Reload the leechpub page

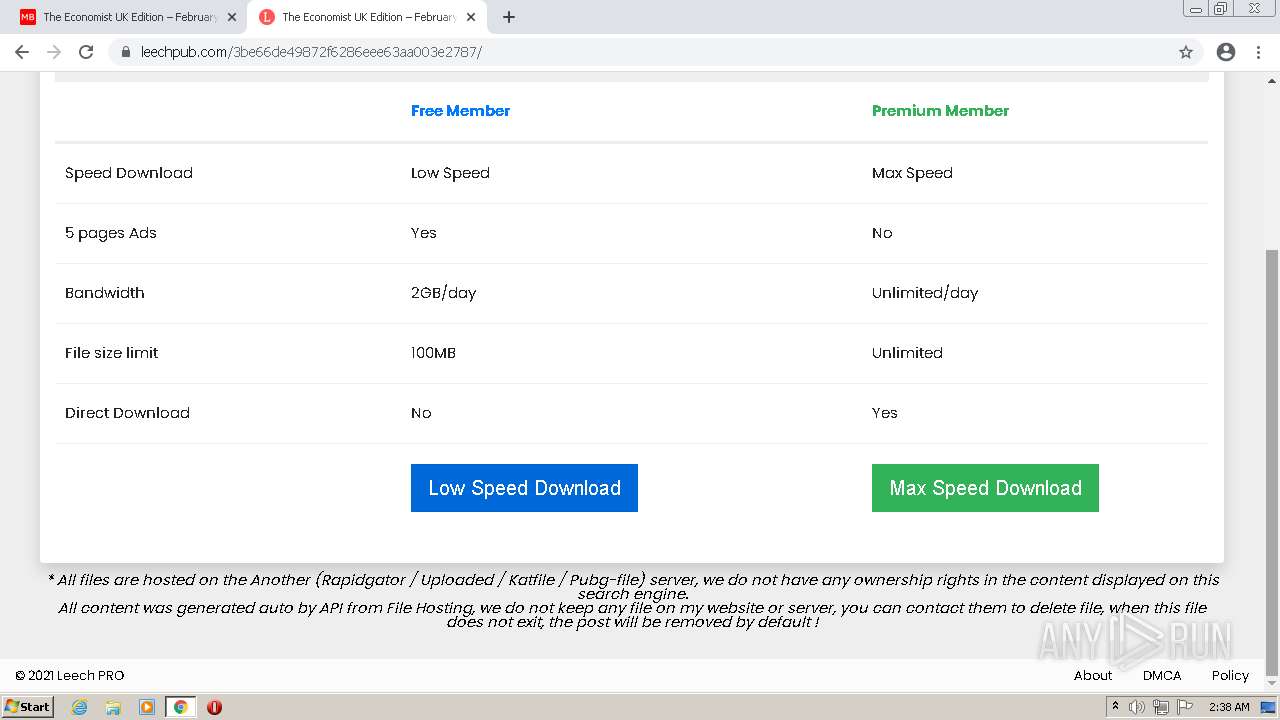click(86, 52)
